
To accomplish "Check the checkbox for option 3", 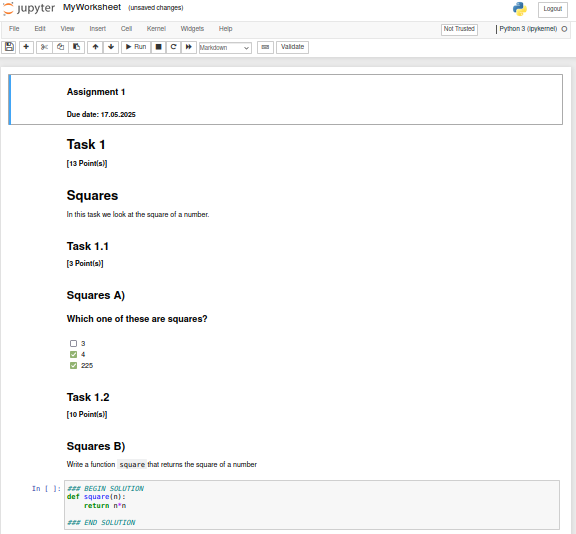I will coord(73,343).
